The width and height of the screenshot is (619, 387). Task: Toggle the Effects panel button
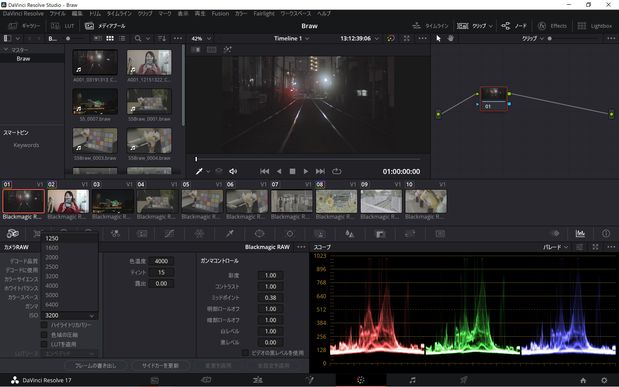pos(552,26)
